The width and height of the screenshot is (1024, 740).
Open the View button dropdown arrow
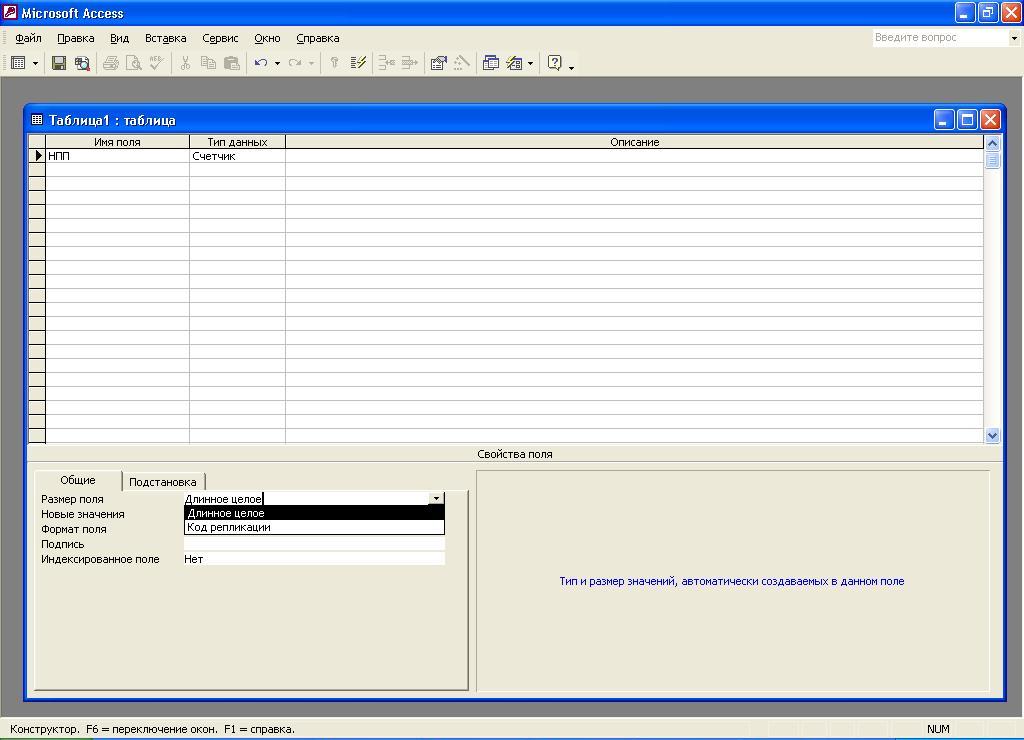pos(35,63)
